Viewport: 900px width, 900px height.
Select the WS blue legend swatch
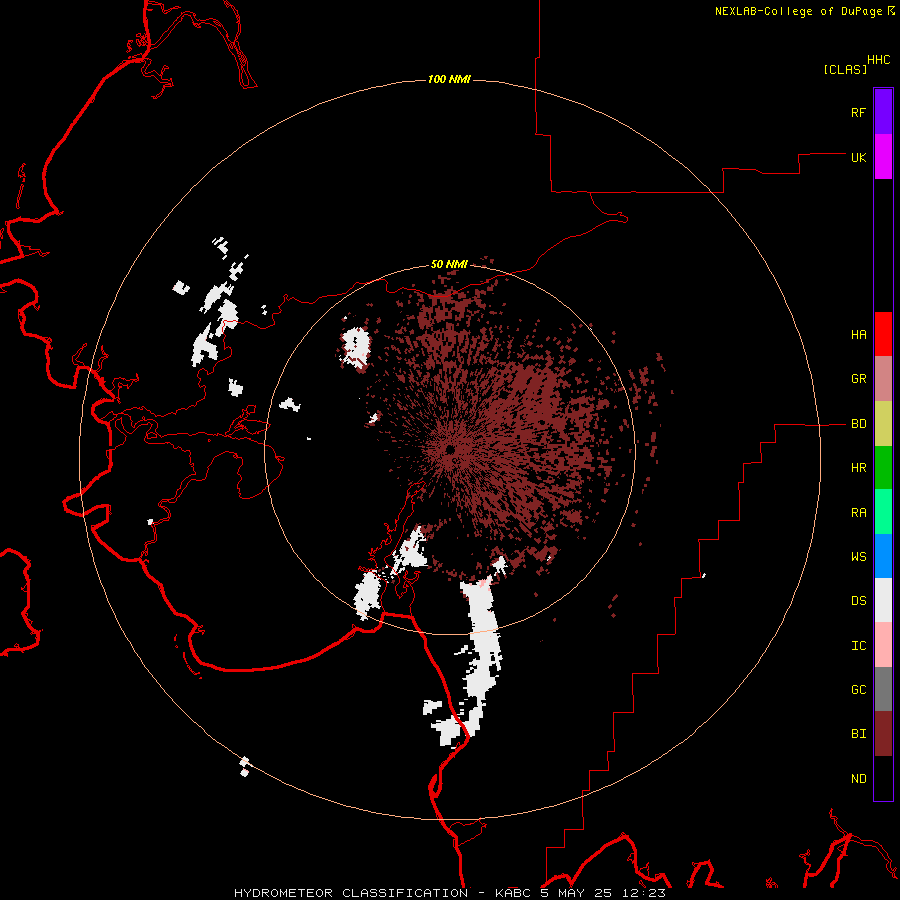click(883, 556)
